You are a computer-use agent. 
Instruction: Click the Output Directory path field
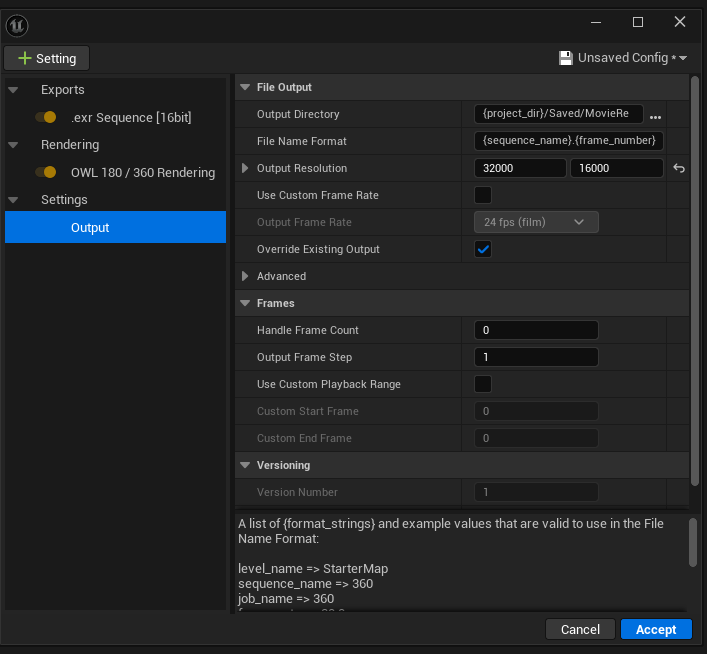[558, 114]
